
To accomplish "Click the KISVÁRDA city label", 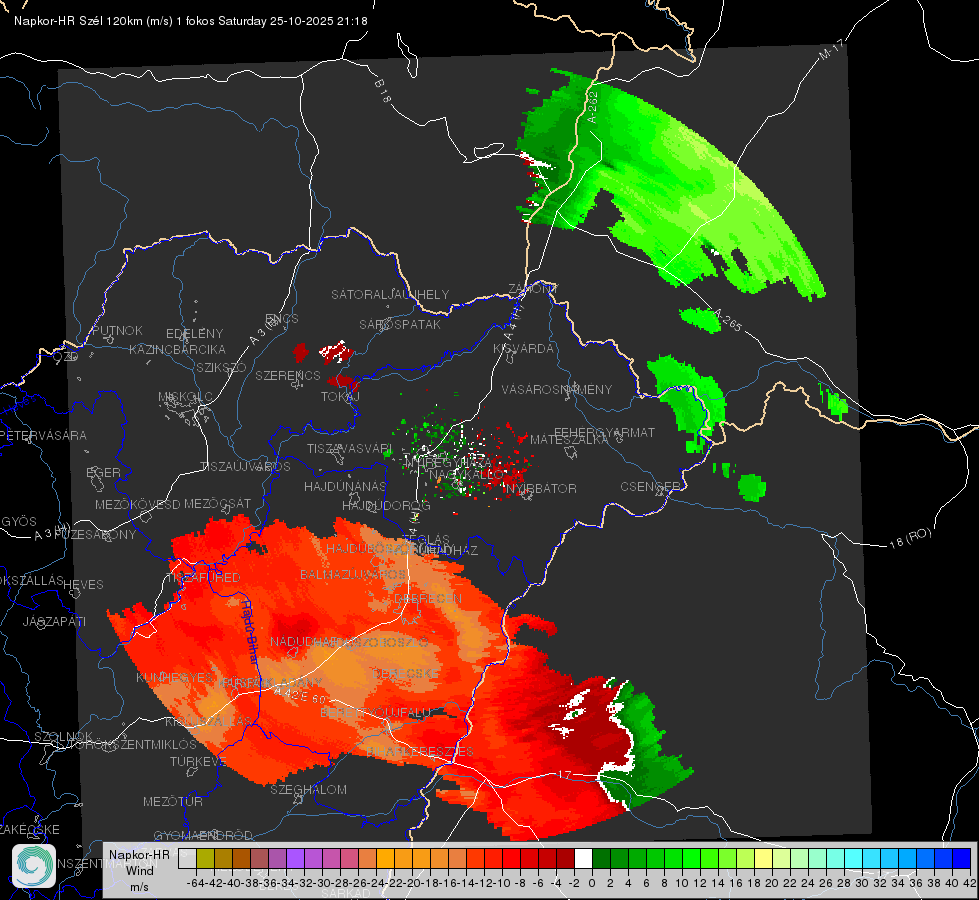I will tap(524, 349).
